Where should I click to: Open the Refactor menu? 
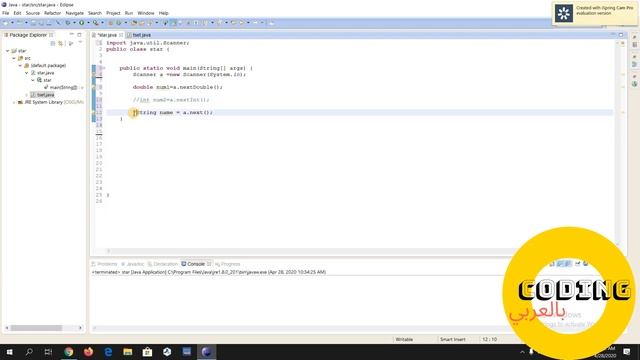click(x=53, y=13)
